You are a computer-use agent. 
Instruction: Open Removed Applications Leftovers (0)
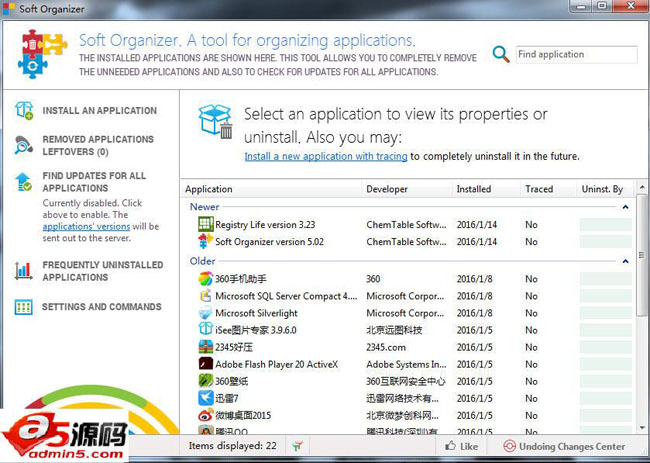pyautogui.click(x=98, y=145)
